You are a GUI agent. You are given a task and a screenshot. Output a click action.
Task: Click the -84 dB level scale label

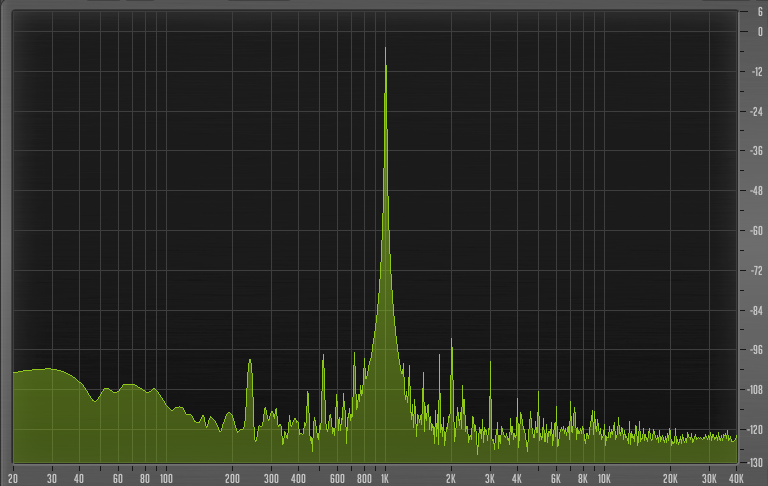click(757, 310)
